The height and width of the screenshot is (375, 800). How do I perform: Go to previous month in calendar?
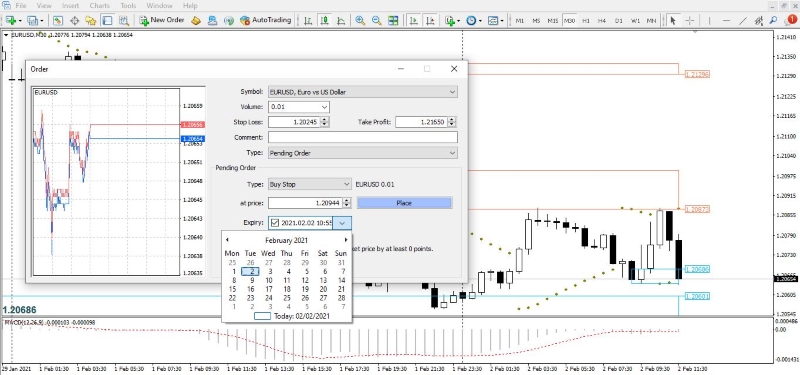click(x=227, y=240)
